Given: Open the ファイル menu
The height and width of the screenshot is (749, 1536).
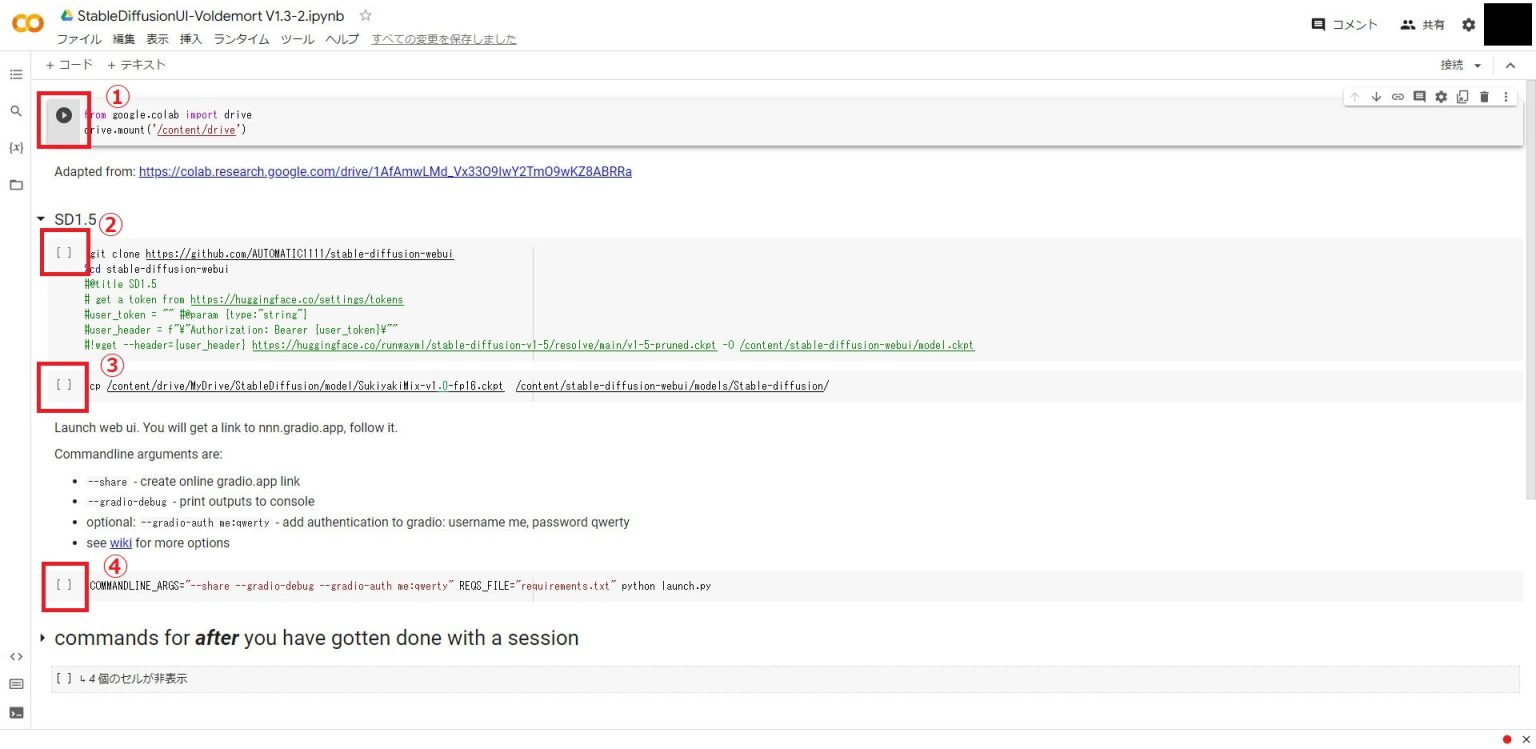Looking at the screenshot, I should coord(79,39).
